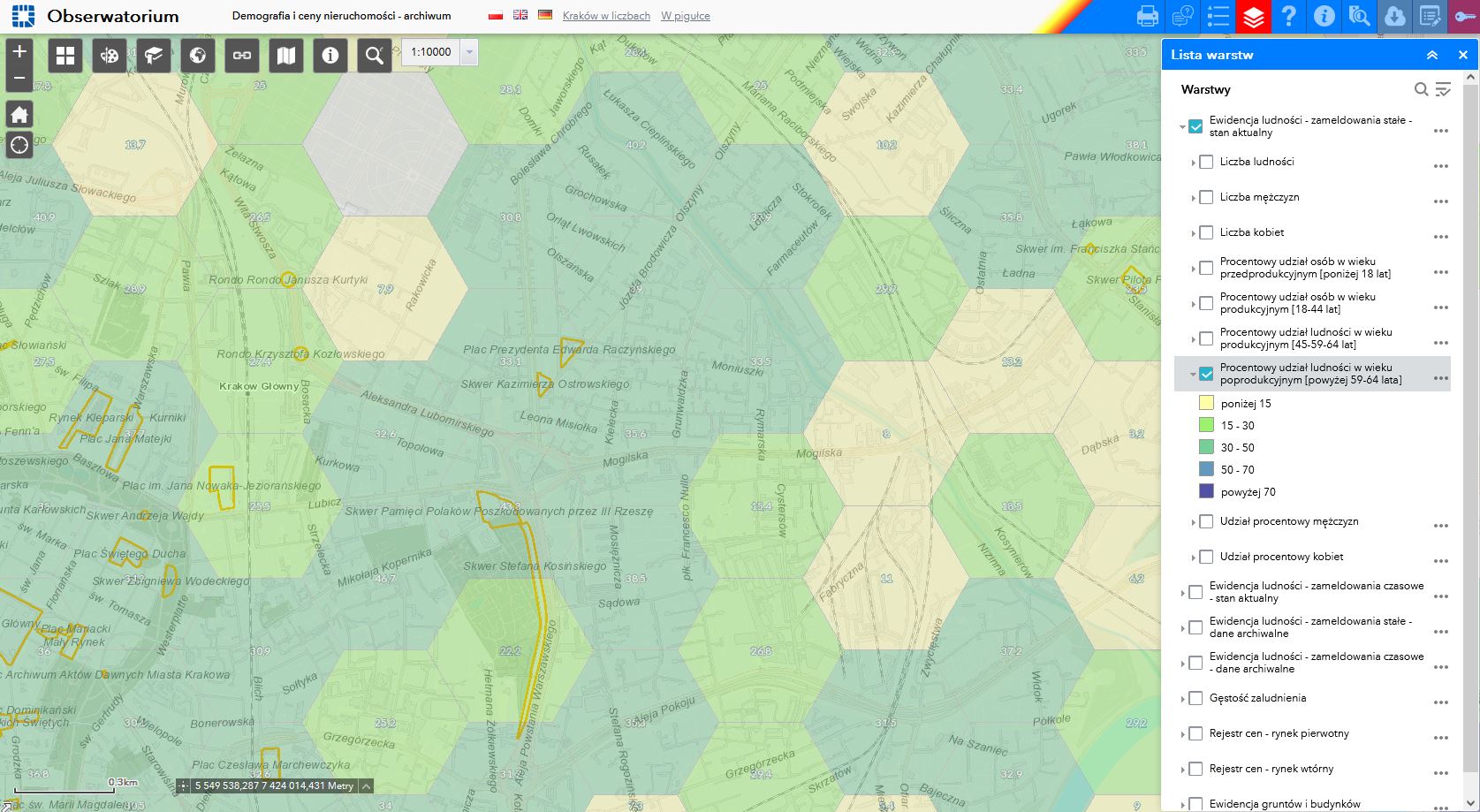
Task: Click the printer icon in the header
Action: [x=1147, y=17]
